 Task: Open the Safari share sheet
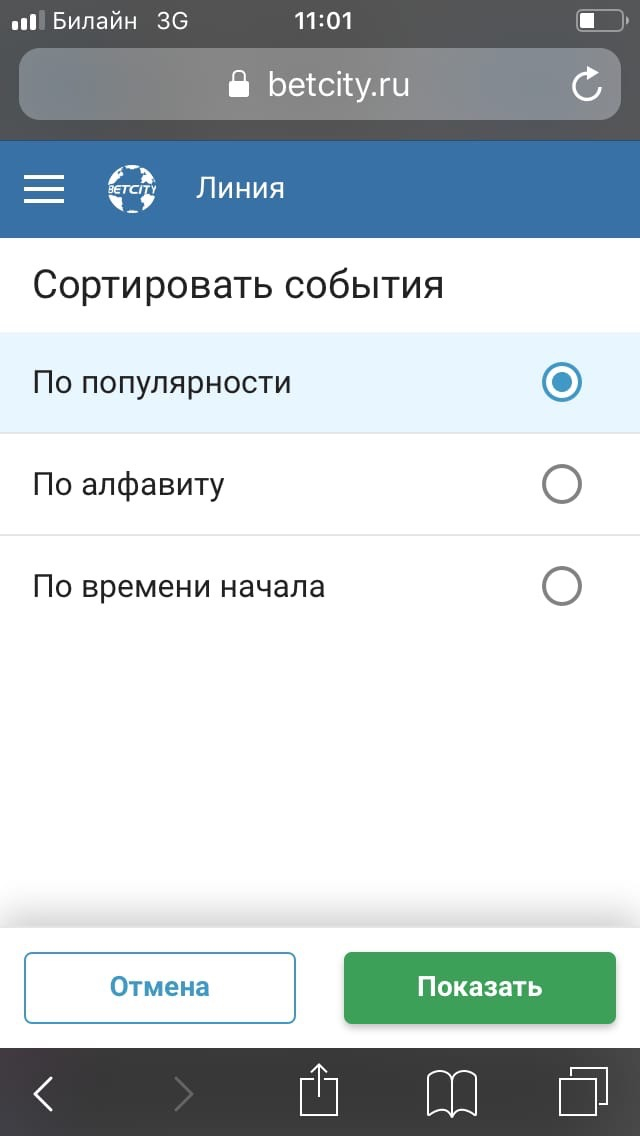(x=320, y=1091)
